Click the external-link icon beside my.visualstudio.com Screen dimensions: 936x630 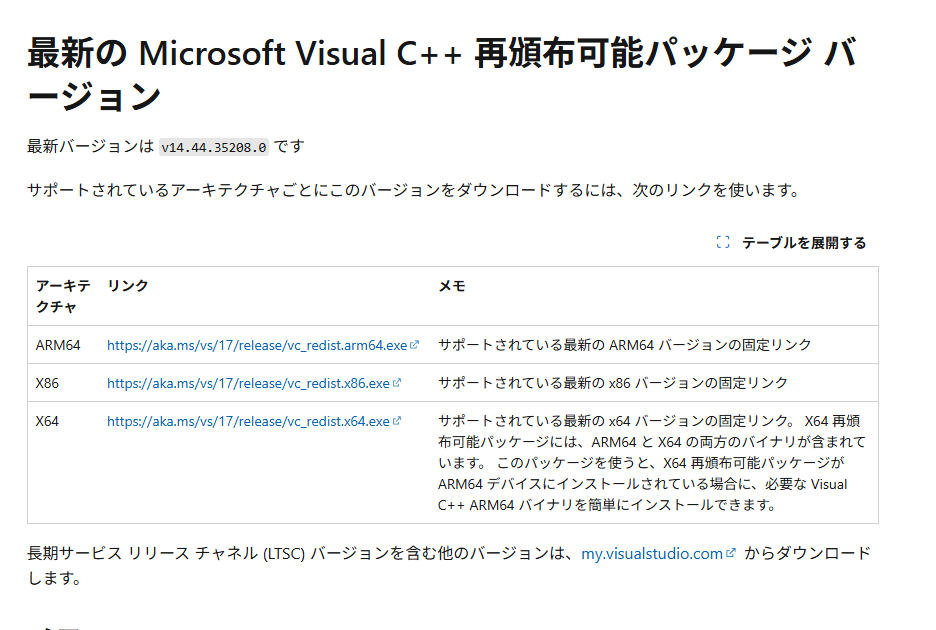730,553
